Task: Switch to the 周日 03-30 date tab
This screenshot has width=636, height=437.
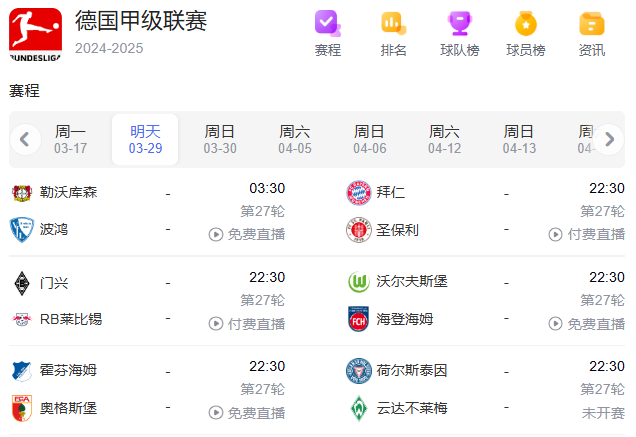Action: point(220,139)
